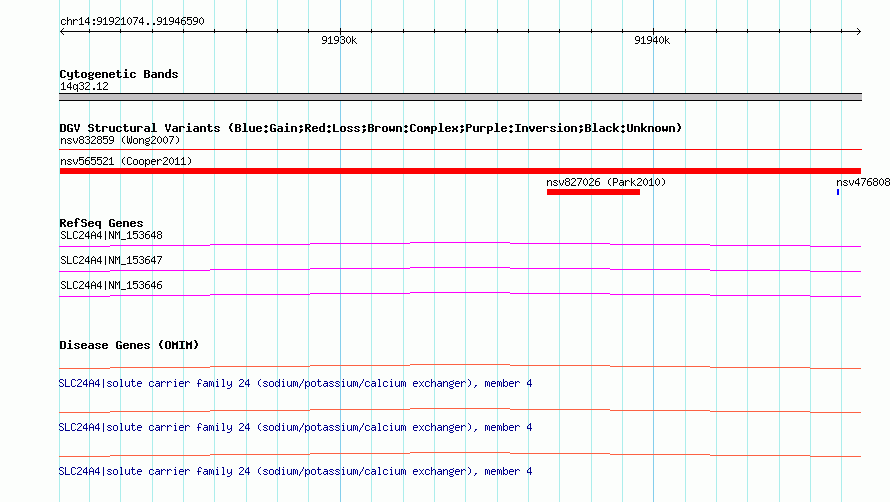Open variant nsv565521 (Cooper2011) label

click(x=126, y=161)
